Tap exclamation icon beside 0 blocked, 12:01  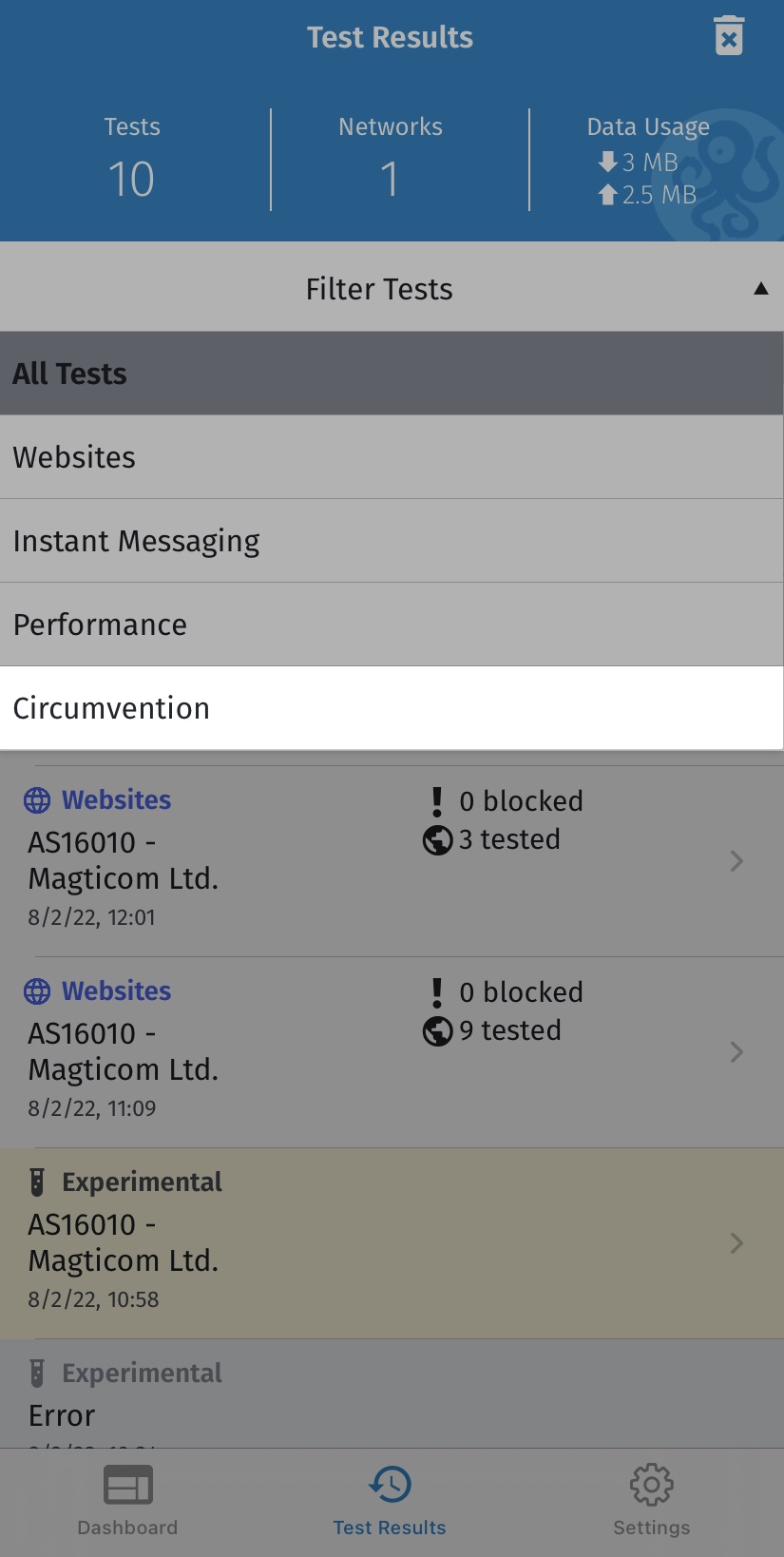(x=437, y=801)
